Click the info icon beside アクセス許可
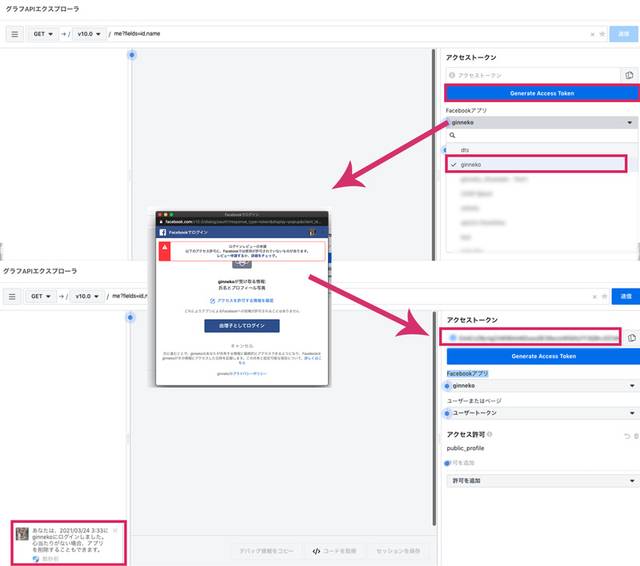The height and width of the screenshot is (566, 640). (489, 434)
